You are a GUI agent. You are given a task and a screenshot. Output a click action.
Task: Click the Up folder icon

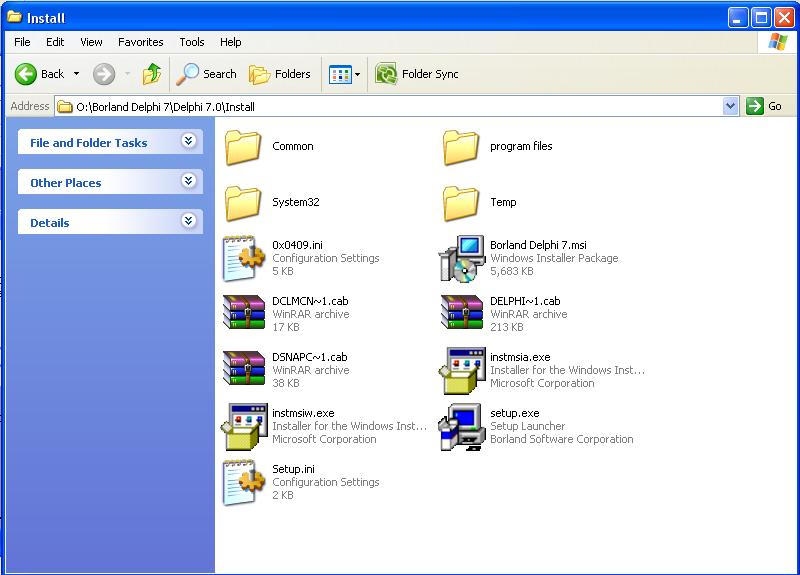152,74
